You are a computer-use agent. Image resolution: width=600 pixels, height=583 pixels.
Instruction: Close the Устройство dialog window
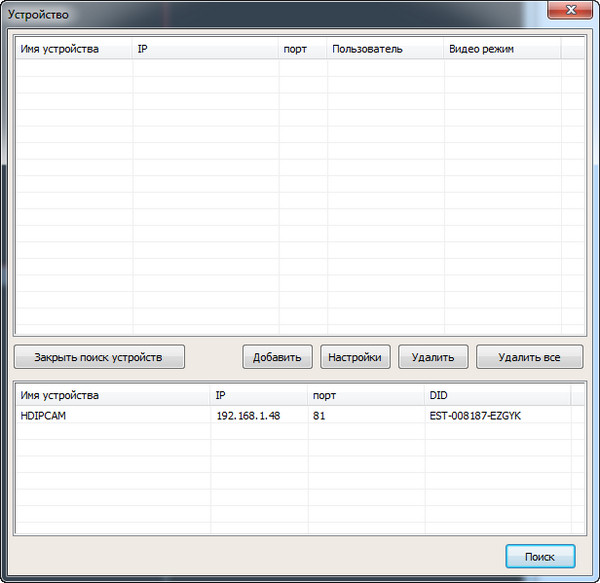[569, 9]
